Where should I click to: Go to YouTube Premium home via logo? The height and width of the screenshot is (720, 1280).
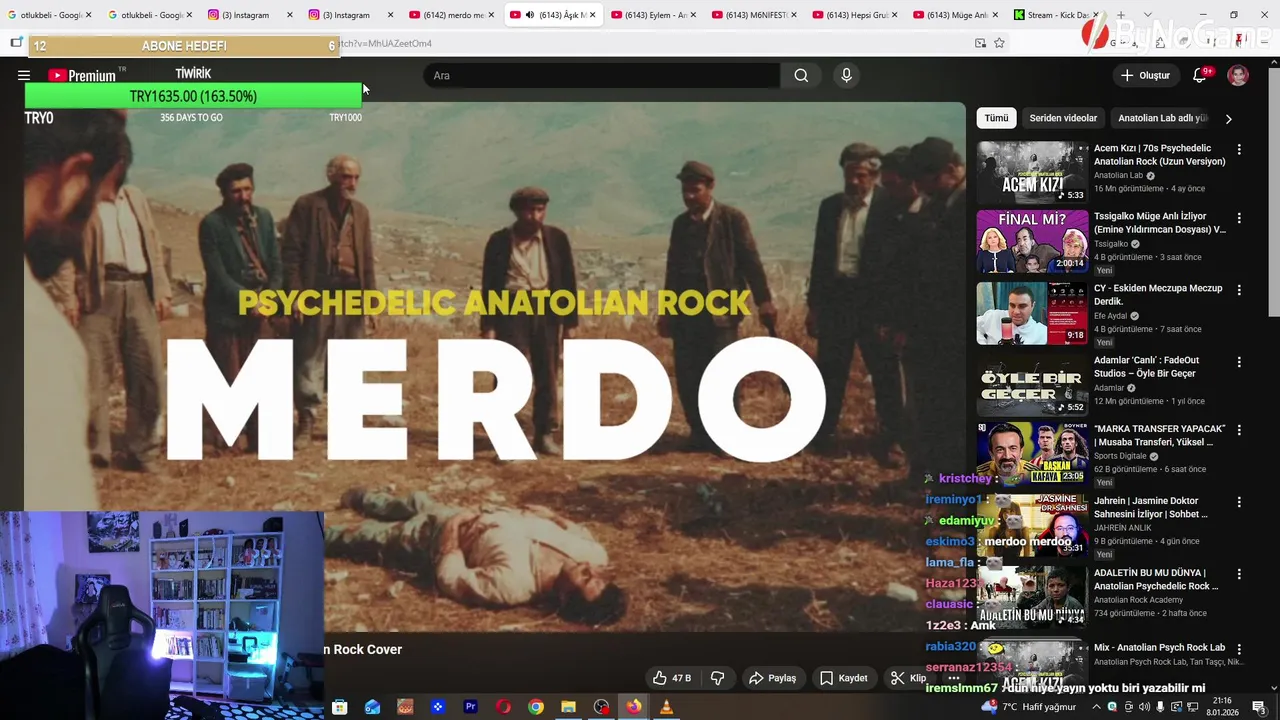pos(82,76)
